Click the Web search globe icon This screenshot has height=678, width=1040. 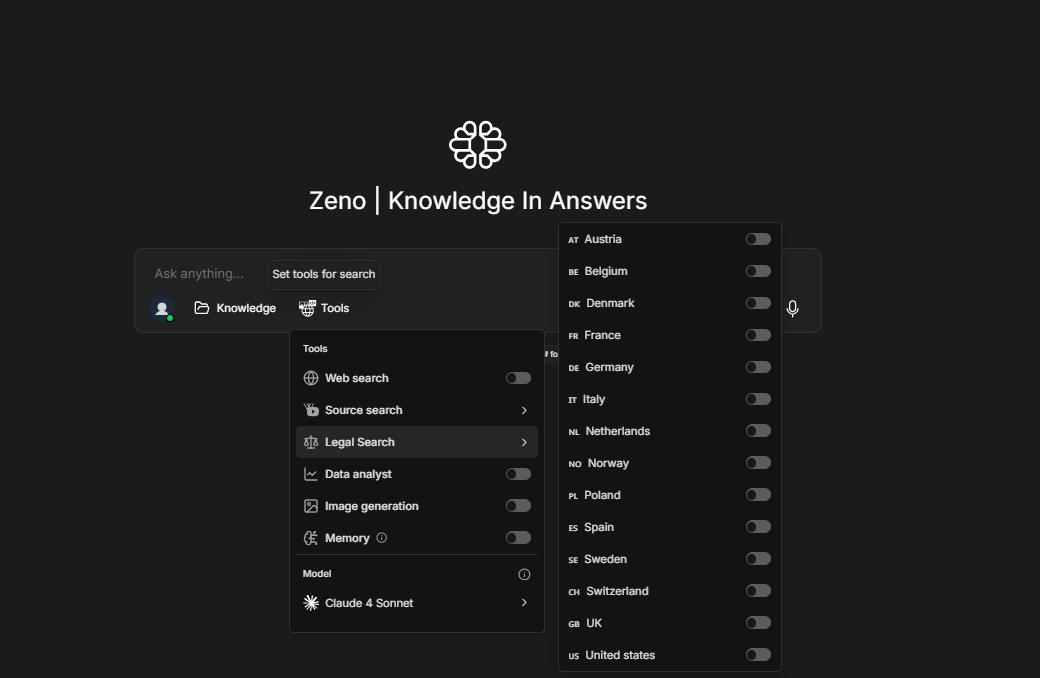(x=310, y=378)
